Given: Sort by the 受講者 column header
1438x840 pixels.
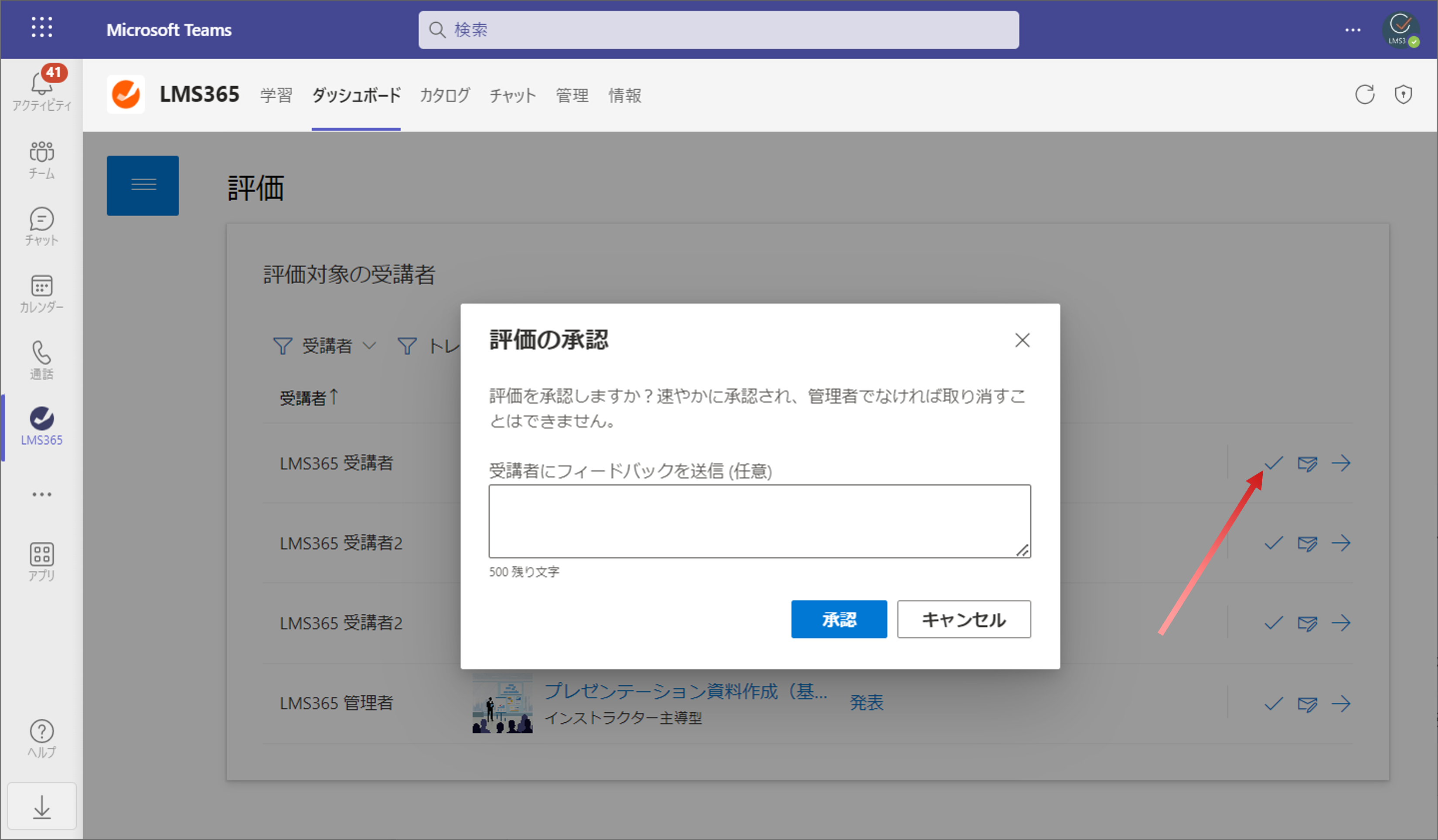Looking at the screenshot, I should (309, 397).
